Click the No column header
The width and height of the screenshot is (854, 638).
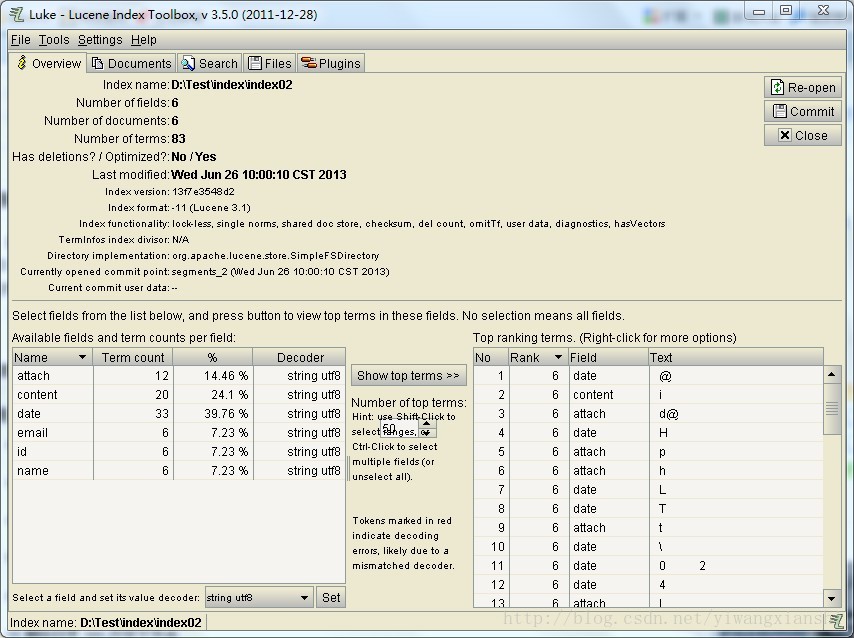click(x=491, y=357)
